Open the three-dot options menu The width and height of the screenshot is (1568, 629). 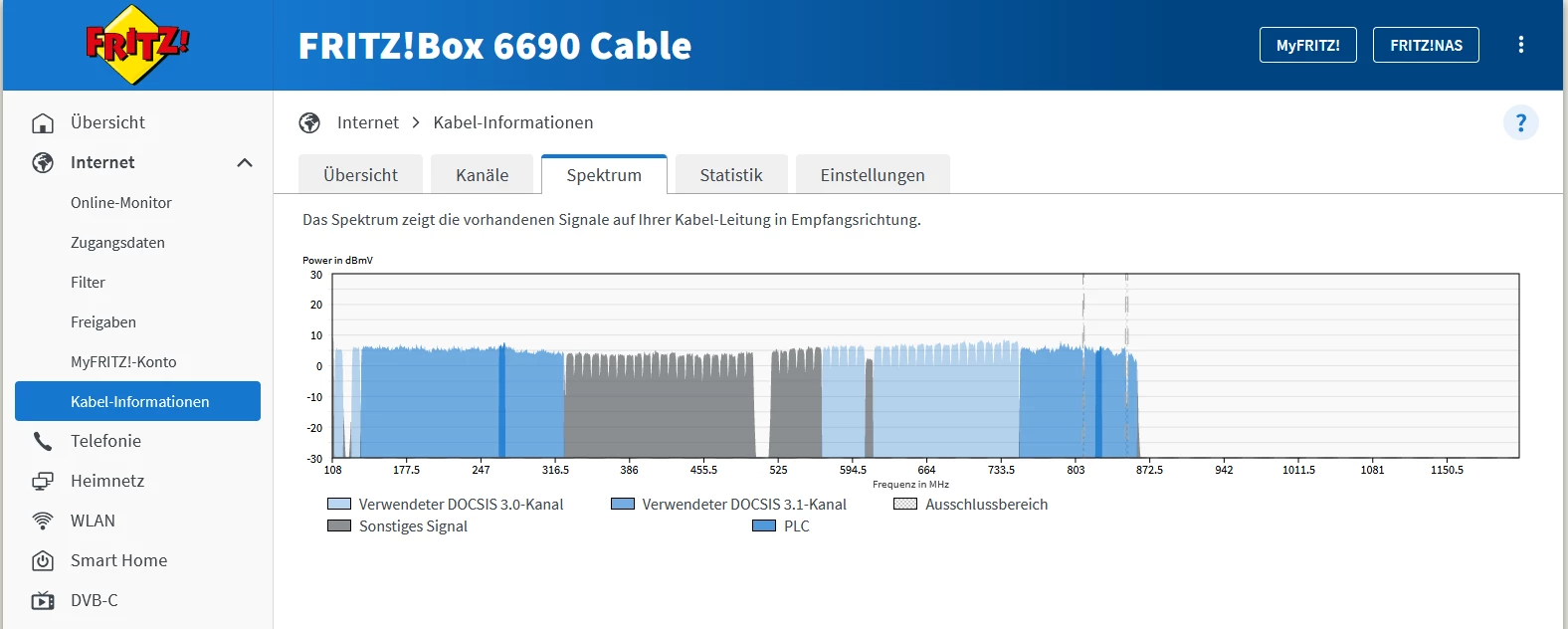(1520, 45)
